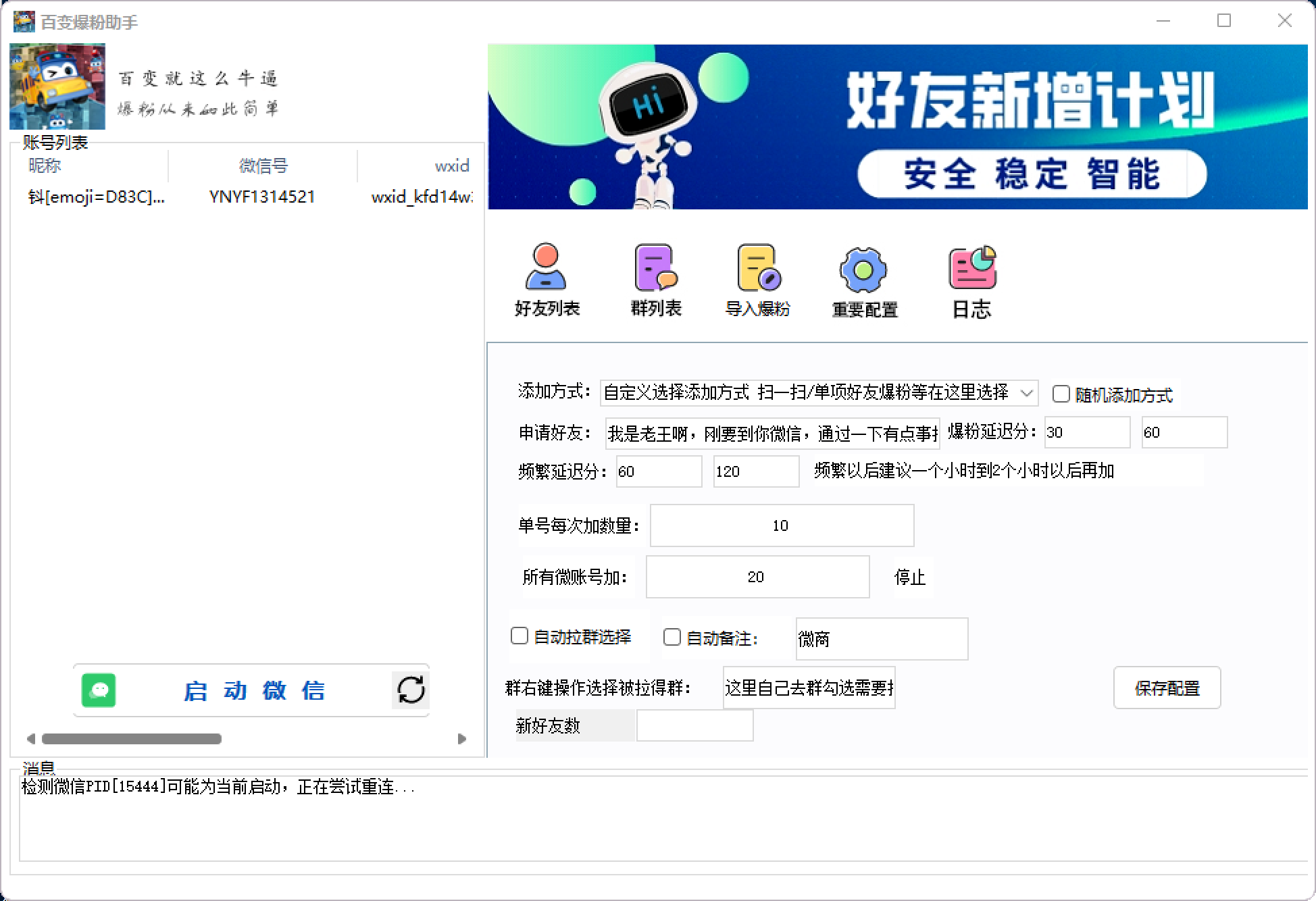Image resolution: width=1316 pixels, height=901 pixels.
Task: Click 频繁延迟分 field showing 60
Action: (659, 471)
